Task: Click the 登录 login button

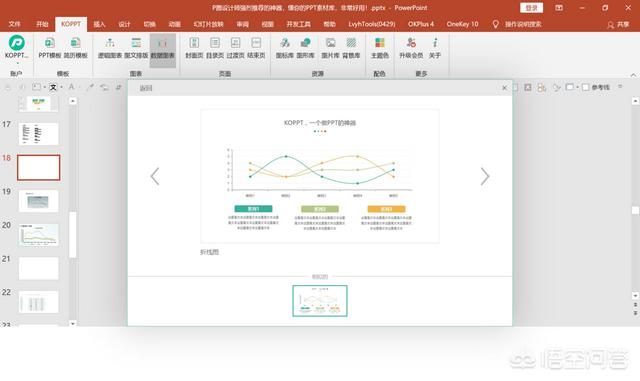Action: [x=531, y=8]
